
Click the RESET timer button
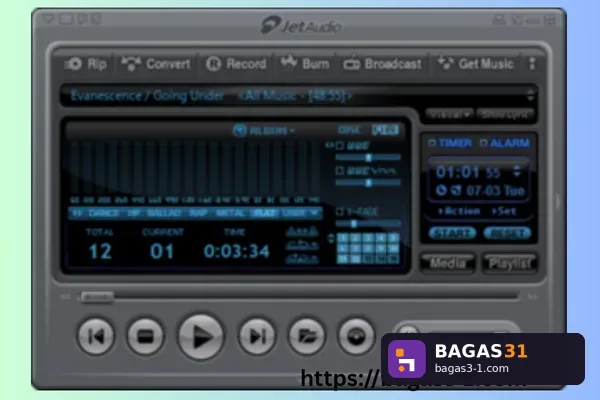[x=507, y=233]
